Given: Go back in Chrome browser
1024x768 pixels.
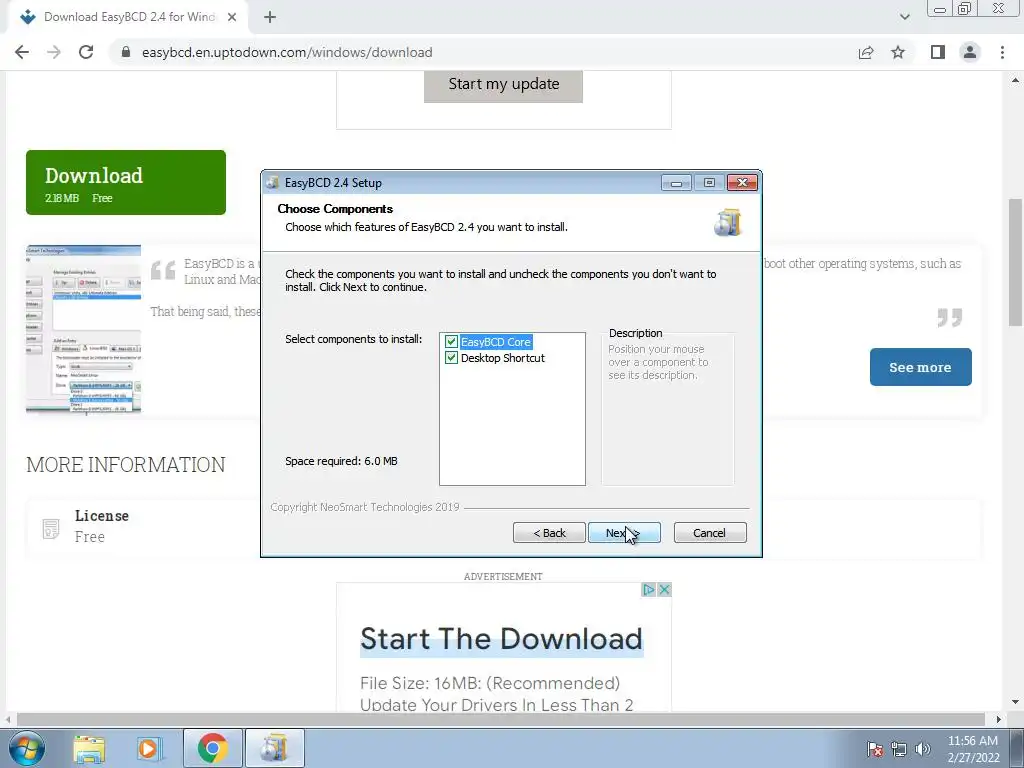Looking at the screenshot, I should click(22, 52).
